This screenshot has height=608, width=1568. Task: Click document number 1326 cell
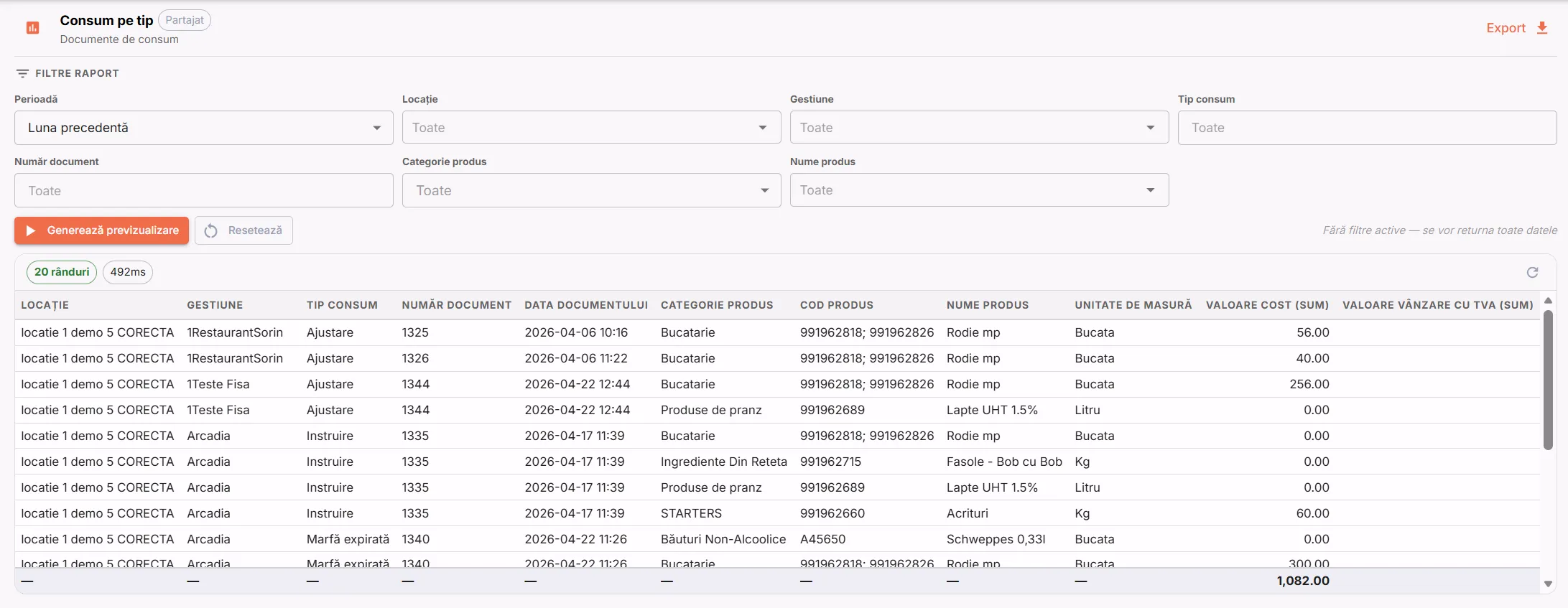(415, 358)
